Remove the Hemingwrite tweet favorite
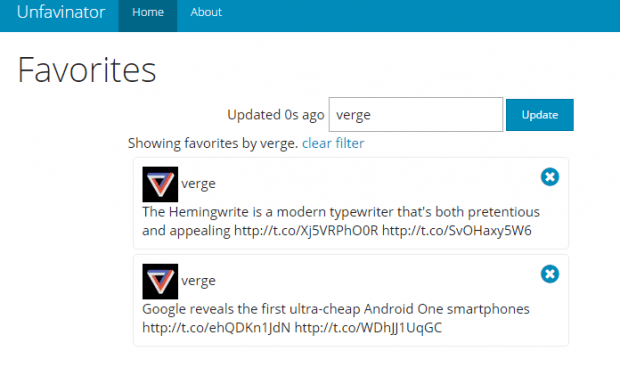This screenshot has width=620, height=368. (550, 177)
